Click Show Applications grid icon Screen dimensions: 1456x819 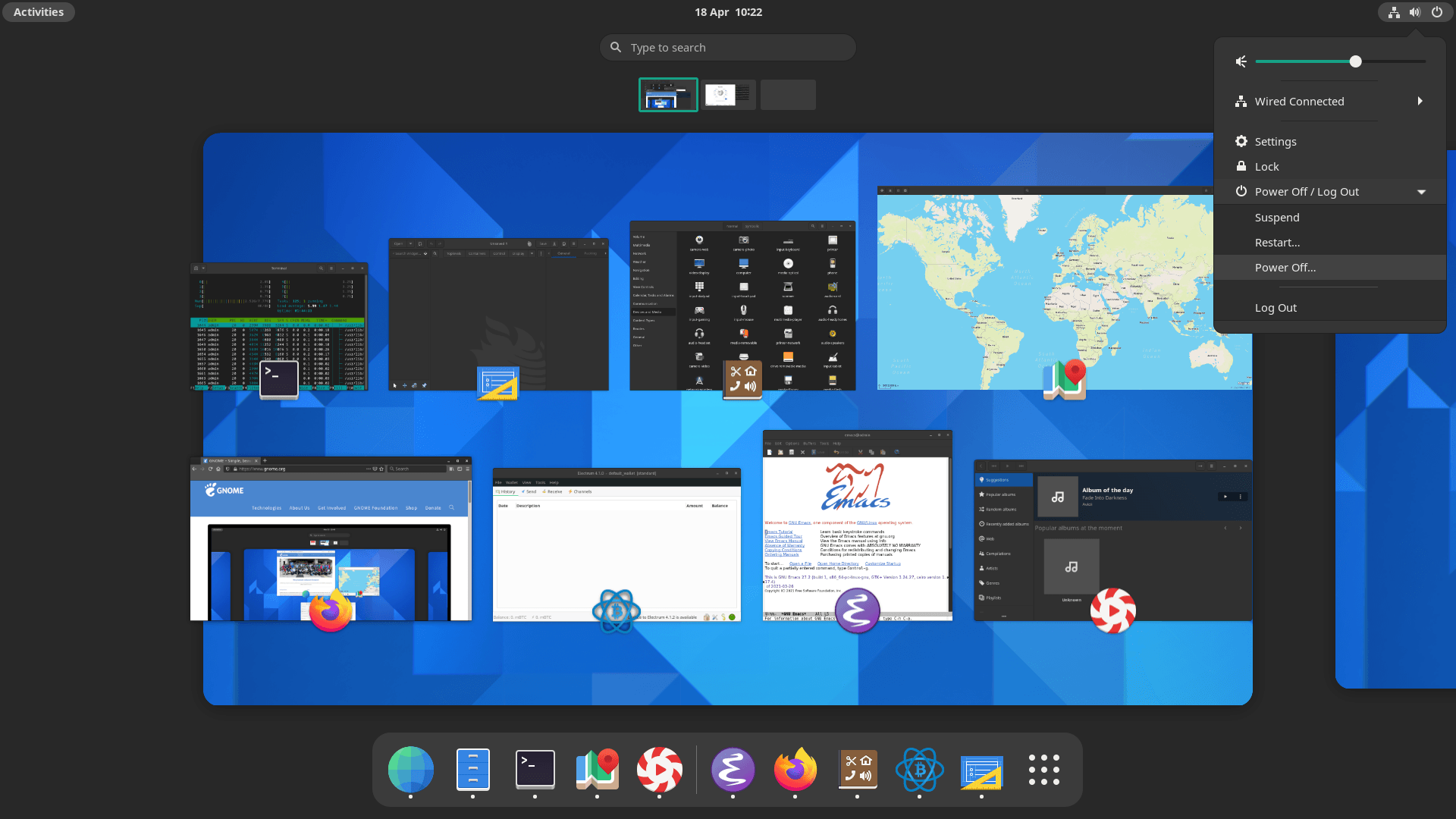coord(1043,770)
